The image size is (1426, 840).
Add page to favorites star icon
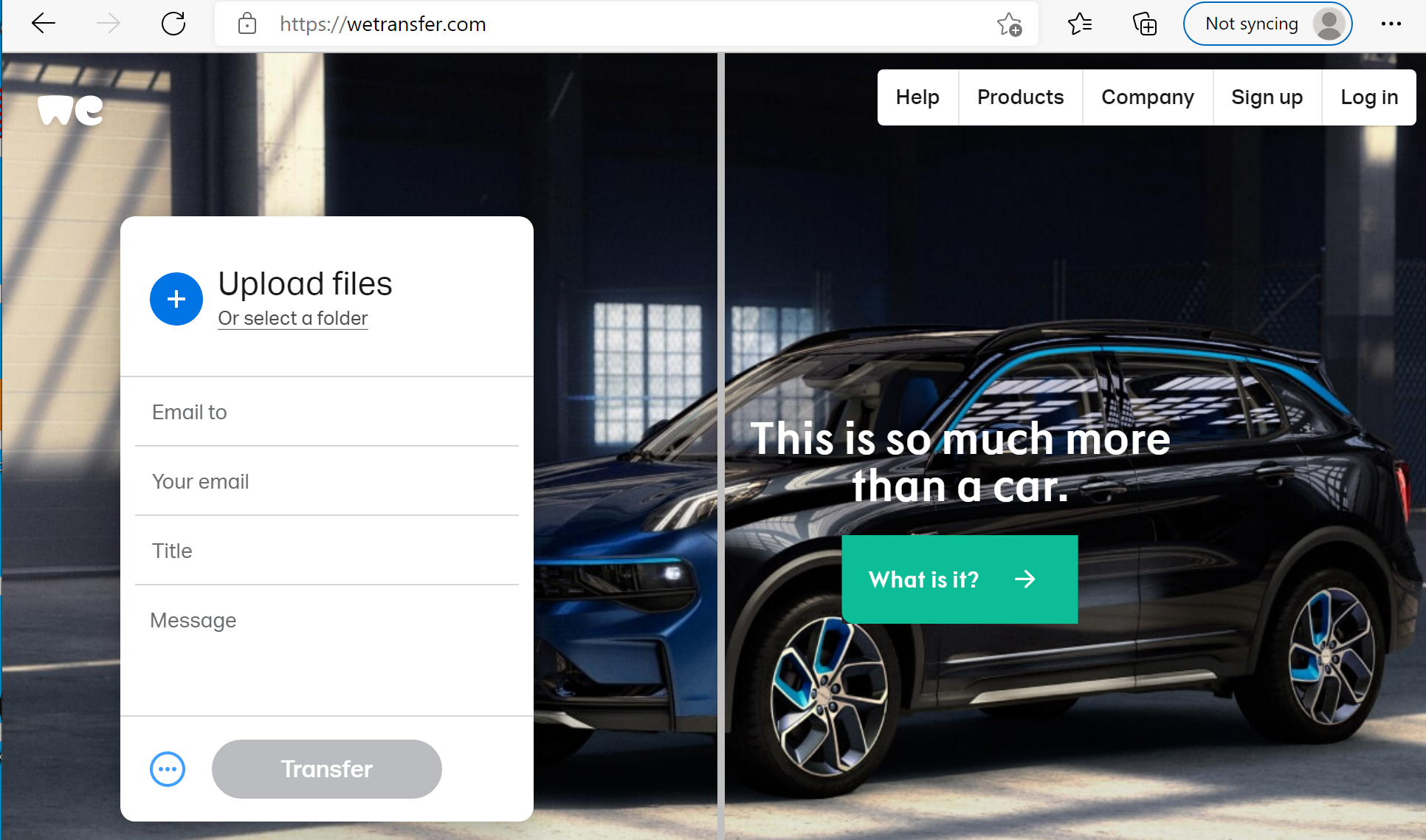[x=1009, y=24]
